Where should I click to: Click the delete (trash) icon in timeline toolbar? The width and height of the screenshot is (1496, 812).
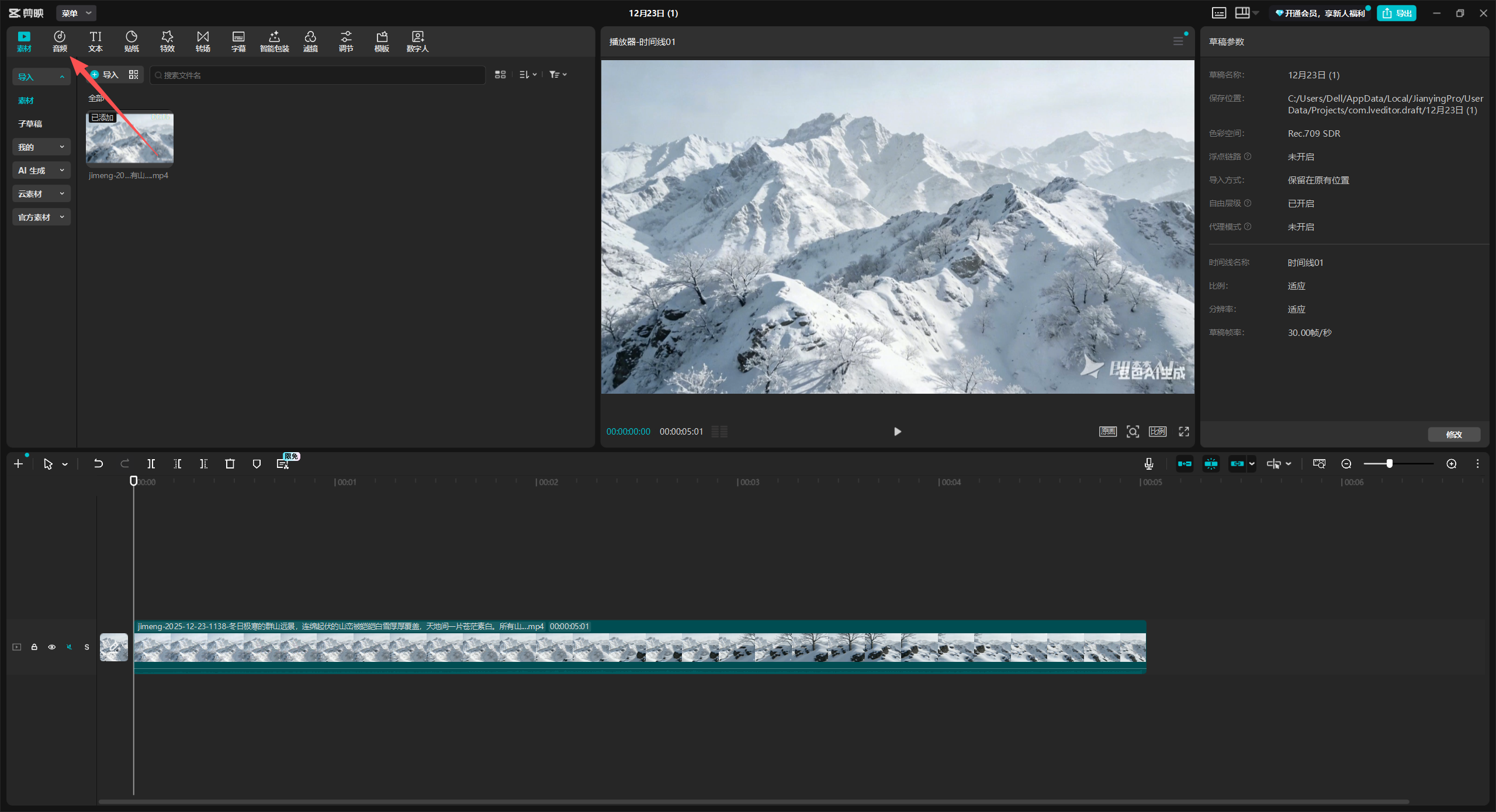click(230, 464)
